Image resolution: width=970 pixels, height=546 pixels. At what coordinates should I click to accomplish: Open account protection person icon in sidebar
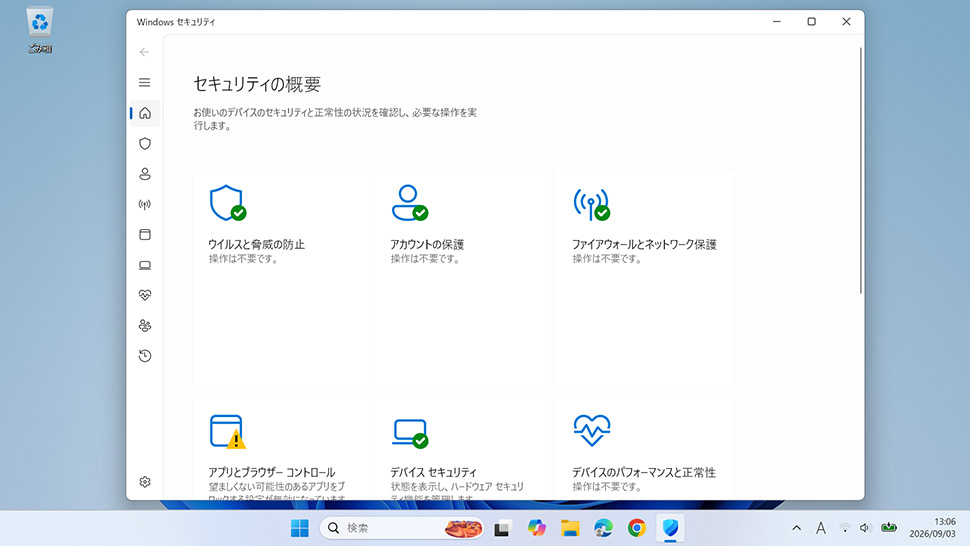[145, 174]
